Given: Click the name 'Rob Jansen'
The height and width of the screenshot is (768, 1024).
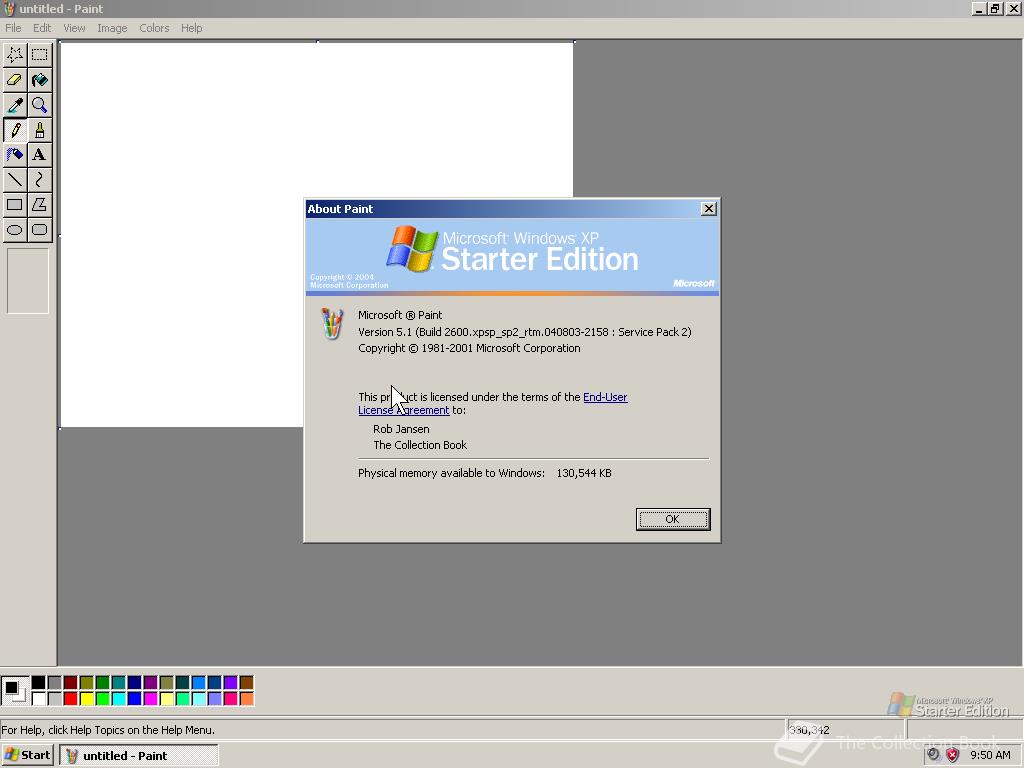Looking at the screenshot, I should point(401,429).
